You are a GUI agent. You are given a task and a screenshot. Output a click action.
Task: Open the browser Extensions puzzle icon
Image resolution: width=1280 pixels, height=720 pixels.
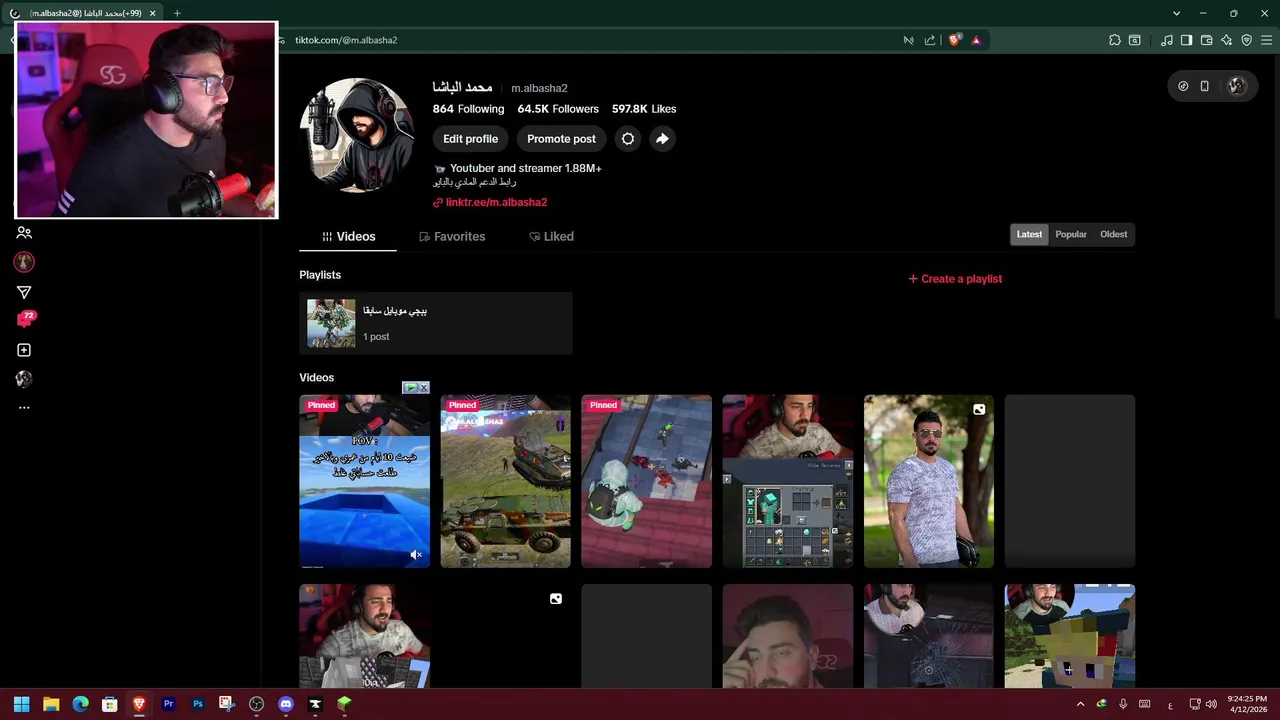tap(1115, 40)
